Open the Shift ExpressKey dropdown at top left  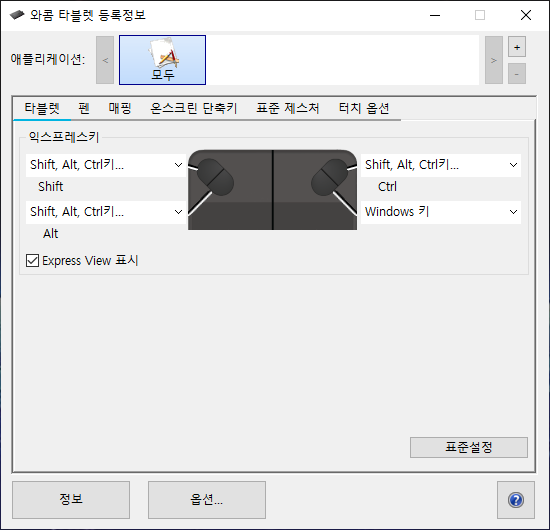tap(106, 165)
